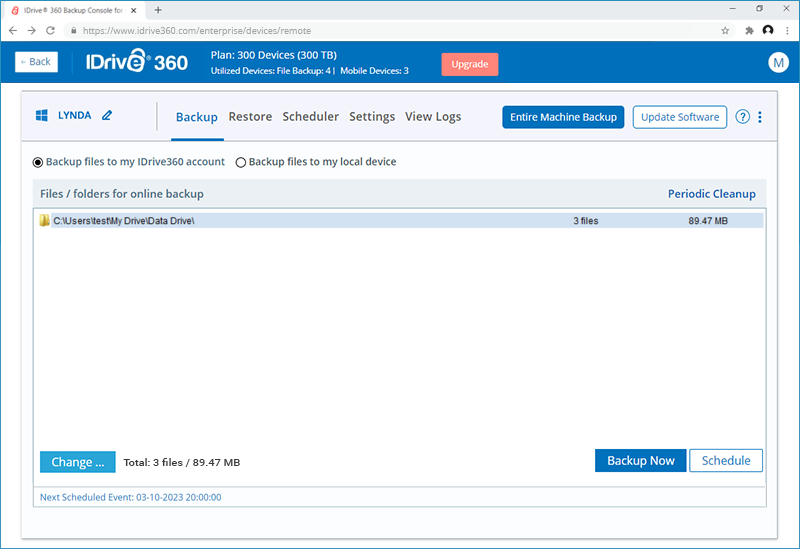Select Backup files to my local device
This screenshot has width=800, height=549.
[240, 162]
